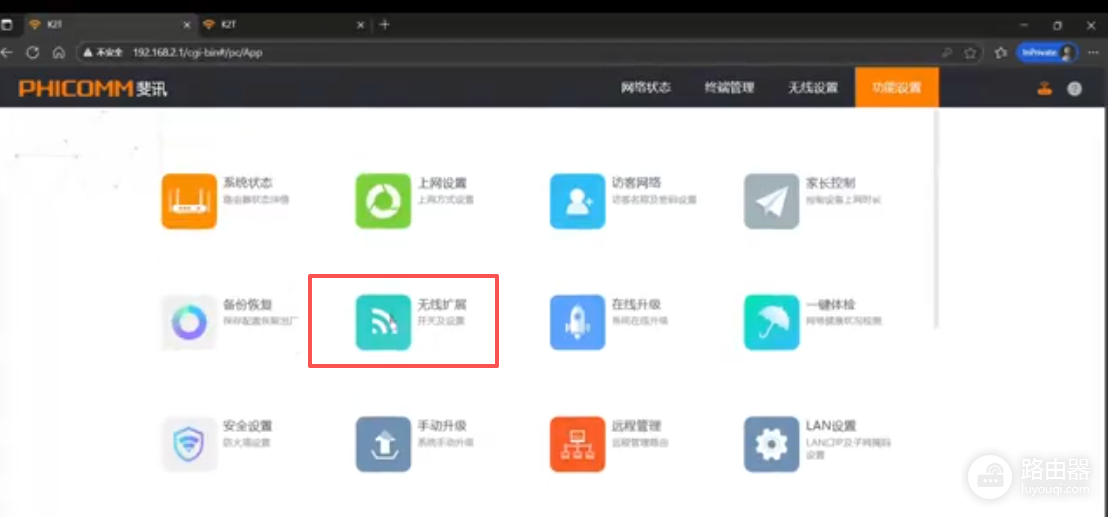Click the 手动升级 label
The image size is (1108, 517).
pyautogui.click(x=442, y=426)
